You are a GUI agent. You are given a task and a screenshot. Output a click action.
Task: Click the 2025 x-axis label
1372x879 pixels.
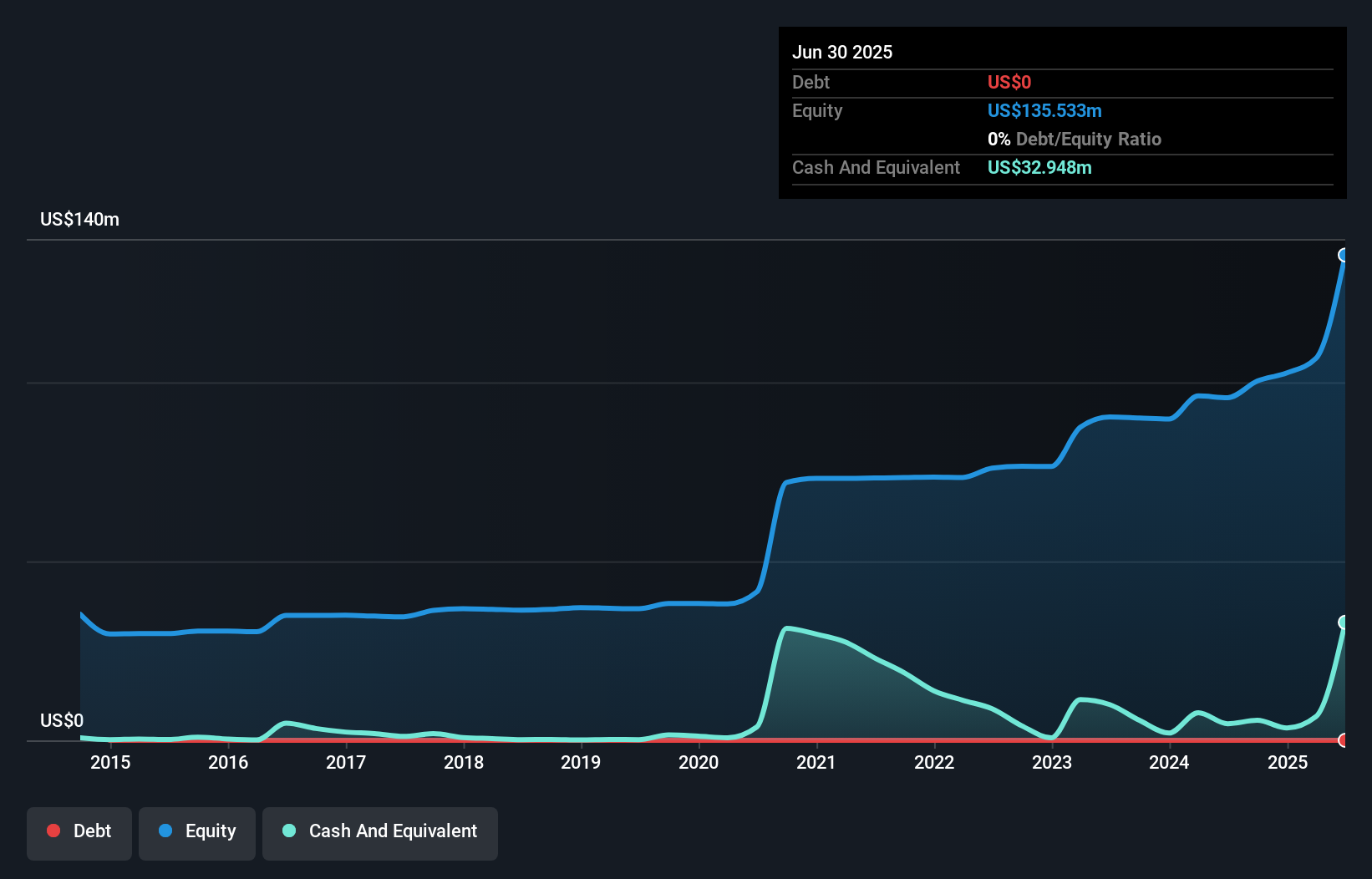click(1288, 762)
